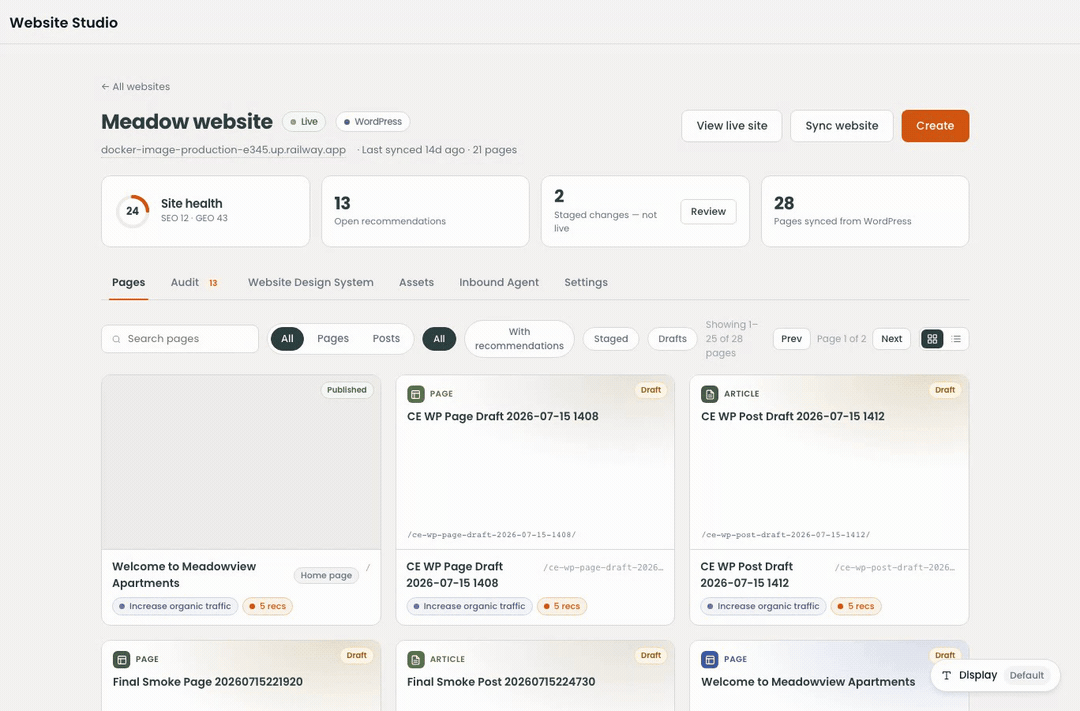Filter by Drafts
Viewport: 1080px width, 711px height.
[x=672, y=339]
